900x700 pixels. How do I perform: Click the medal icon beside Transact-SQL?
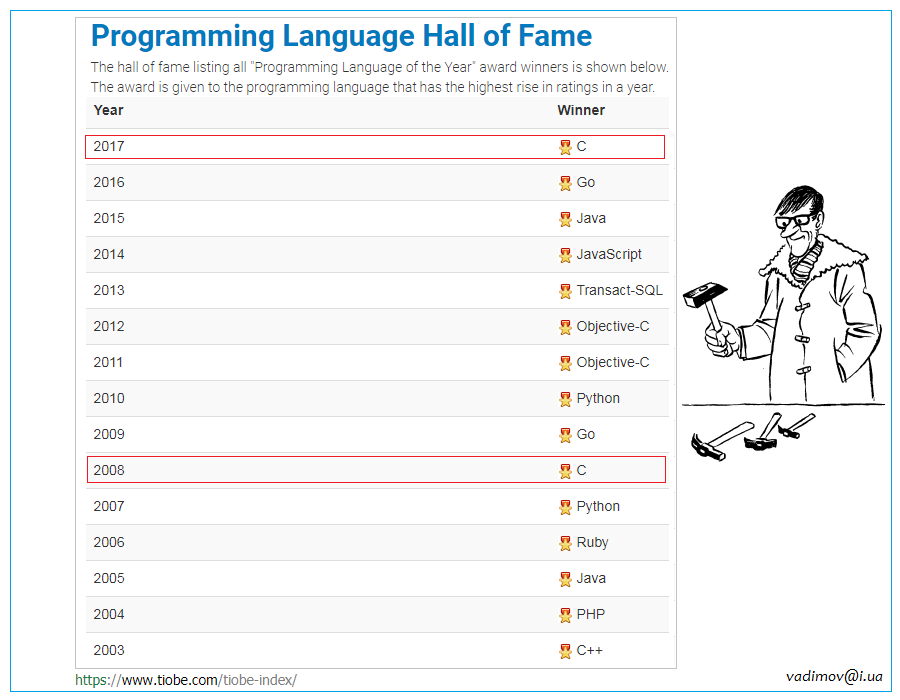[x=565, y=291]
